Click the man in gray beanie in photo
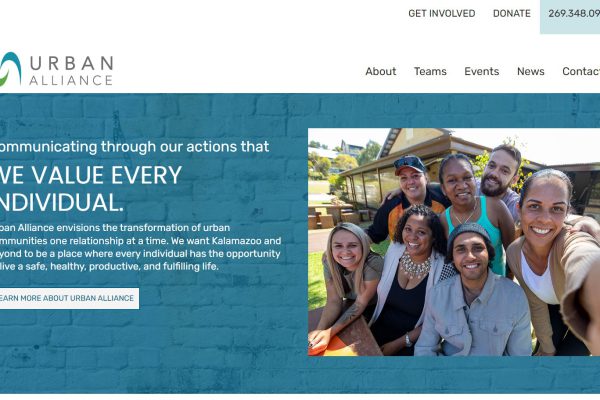 [x=474, y=291]
